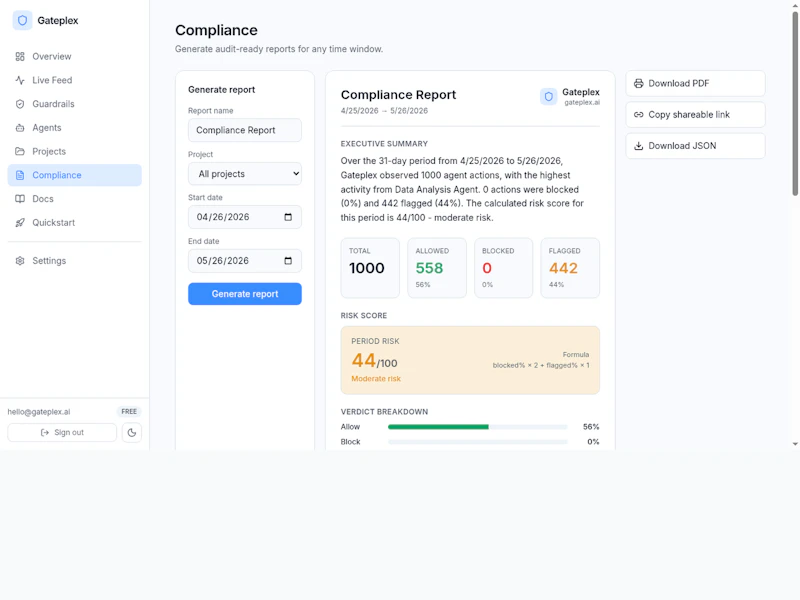
Task: Click the BLOCKED 0 stat card
Action: pyautogui.click(x=504, y=268)
